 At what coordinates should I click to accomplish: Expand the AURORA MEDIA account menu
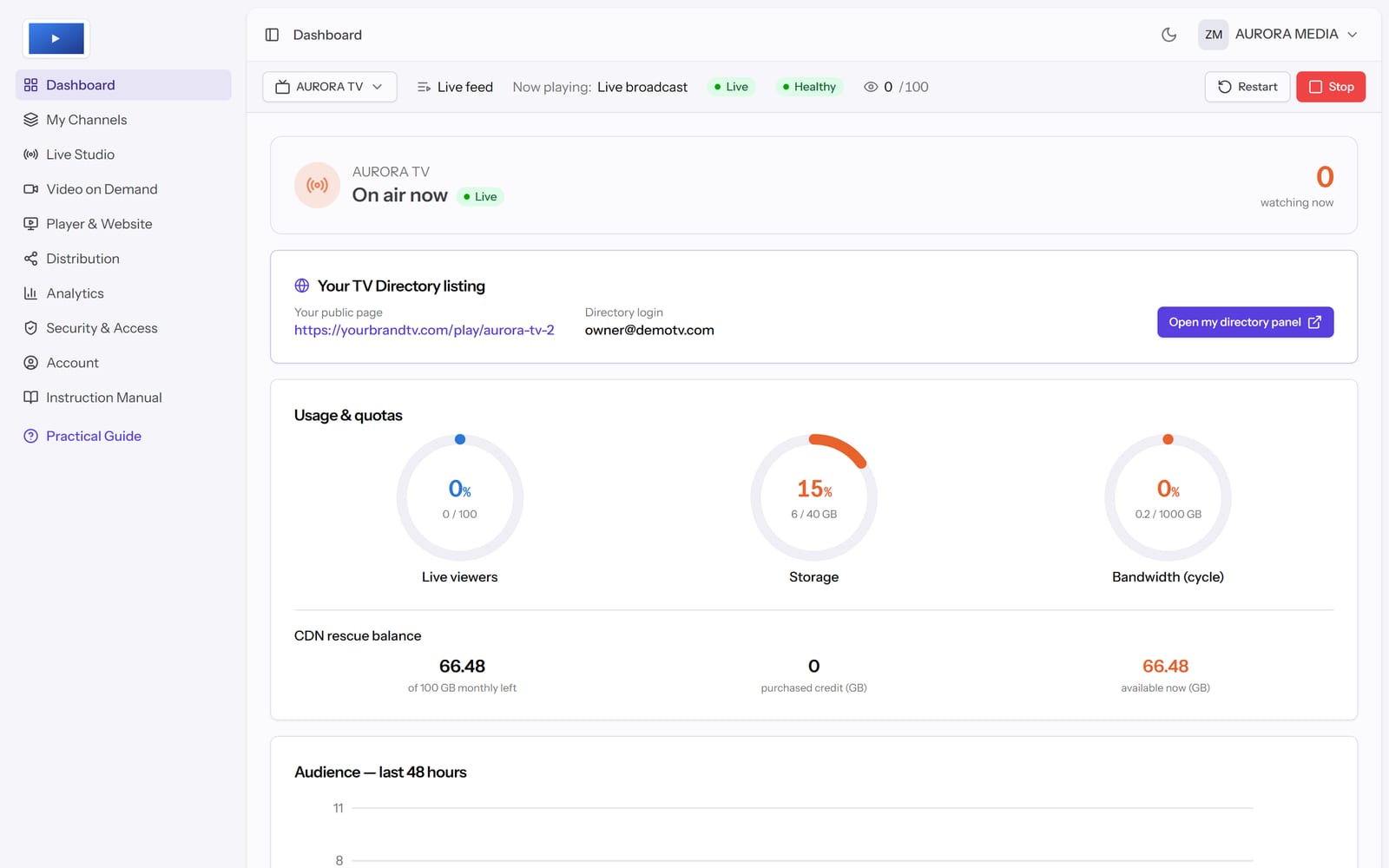[x=1279, y=35]
